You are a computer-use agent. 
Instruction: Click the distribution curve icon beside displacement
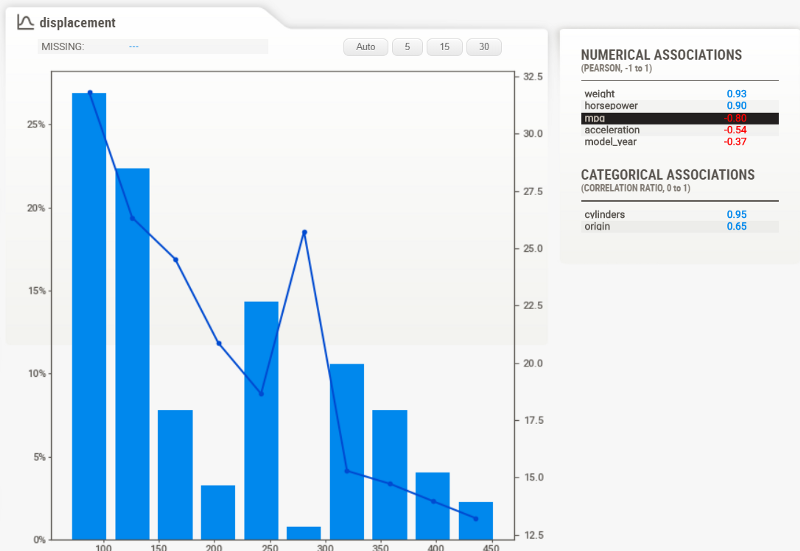coord(25,22)
